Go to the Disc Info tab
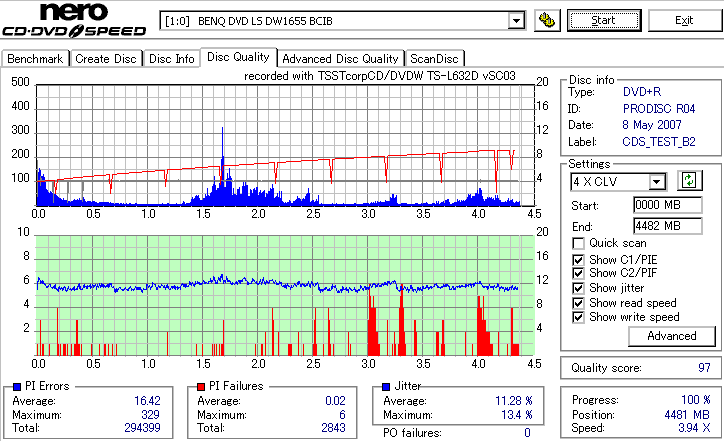724x441 pixels. pos(171,59)
